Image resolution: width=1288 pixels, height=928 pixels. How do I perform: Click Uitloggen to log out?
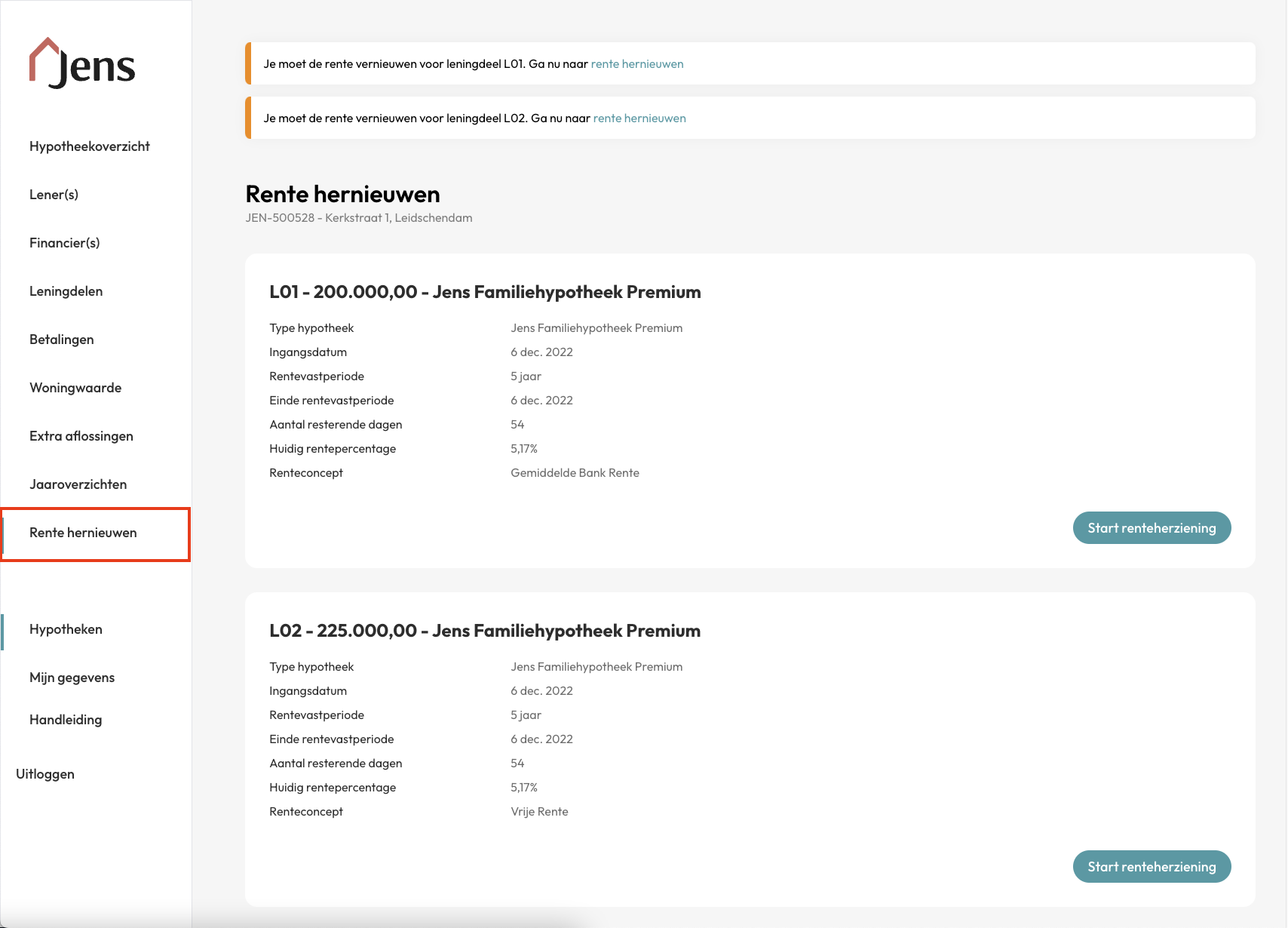[45, 774]
